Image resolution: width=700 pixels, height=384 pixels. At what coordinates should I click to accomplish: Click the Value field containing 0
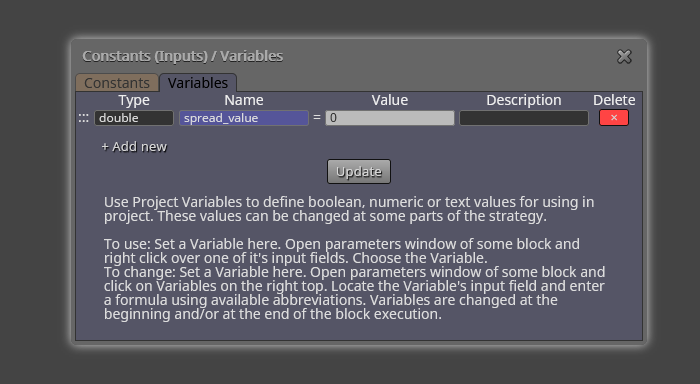[390, 118]
